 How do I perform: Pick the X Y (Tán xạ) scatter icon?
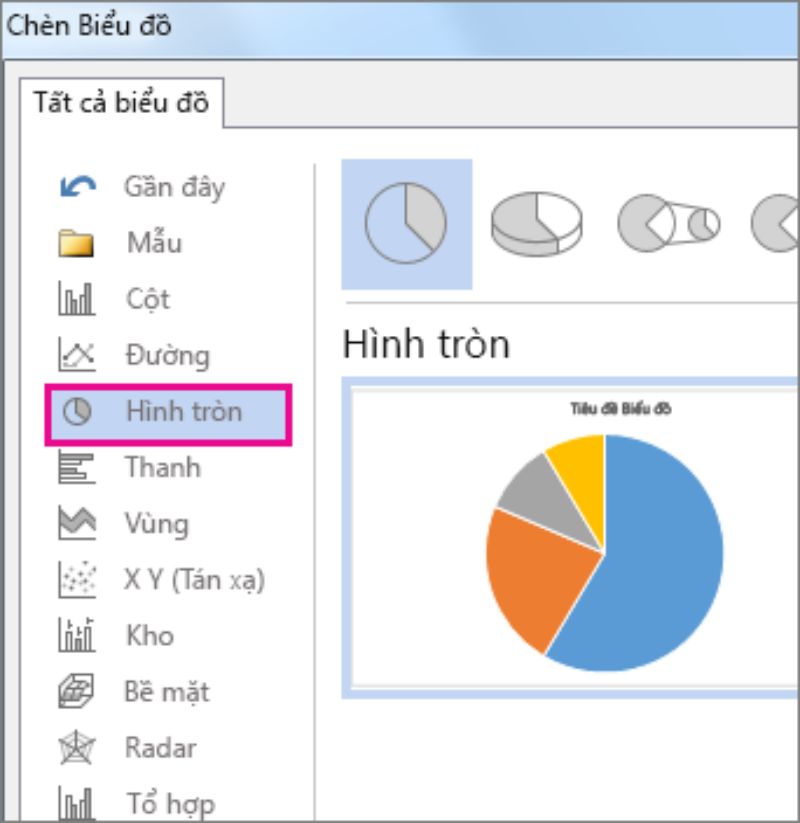pyautogui.click(x=77, y=579)
